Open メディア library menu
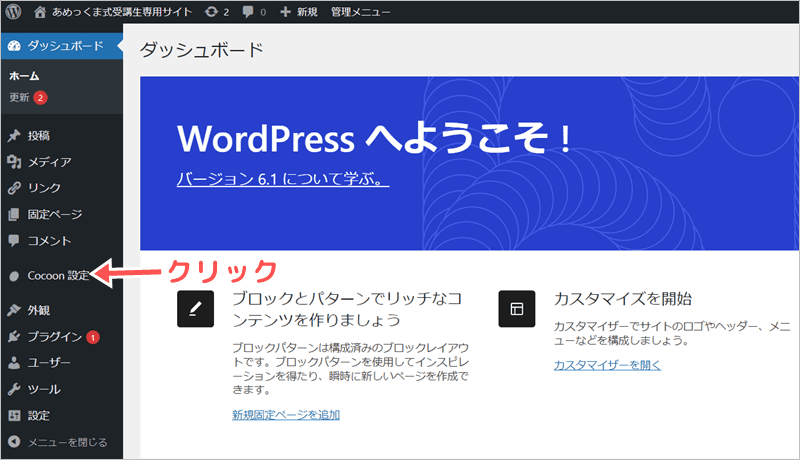 click(x=49, y=162)
